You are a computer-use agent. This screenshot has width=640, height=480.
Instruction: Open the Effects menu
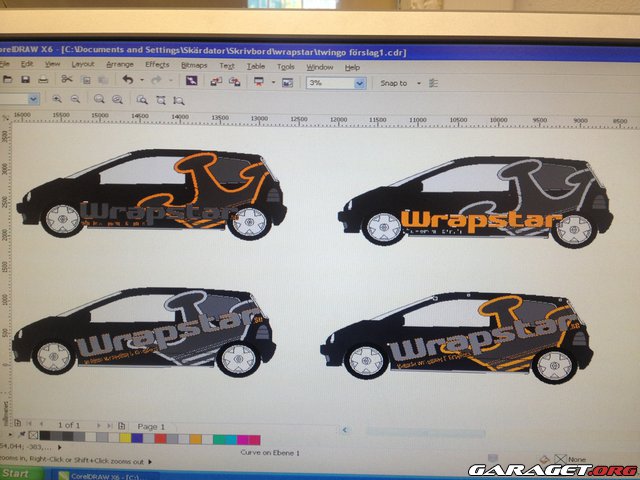pyautogui.click(x=157, y=64)
